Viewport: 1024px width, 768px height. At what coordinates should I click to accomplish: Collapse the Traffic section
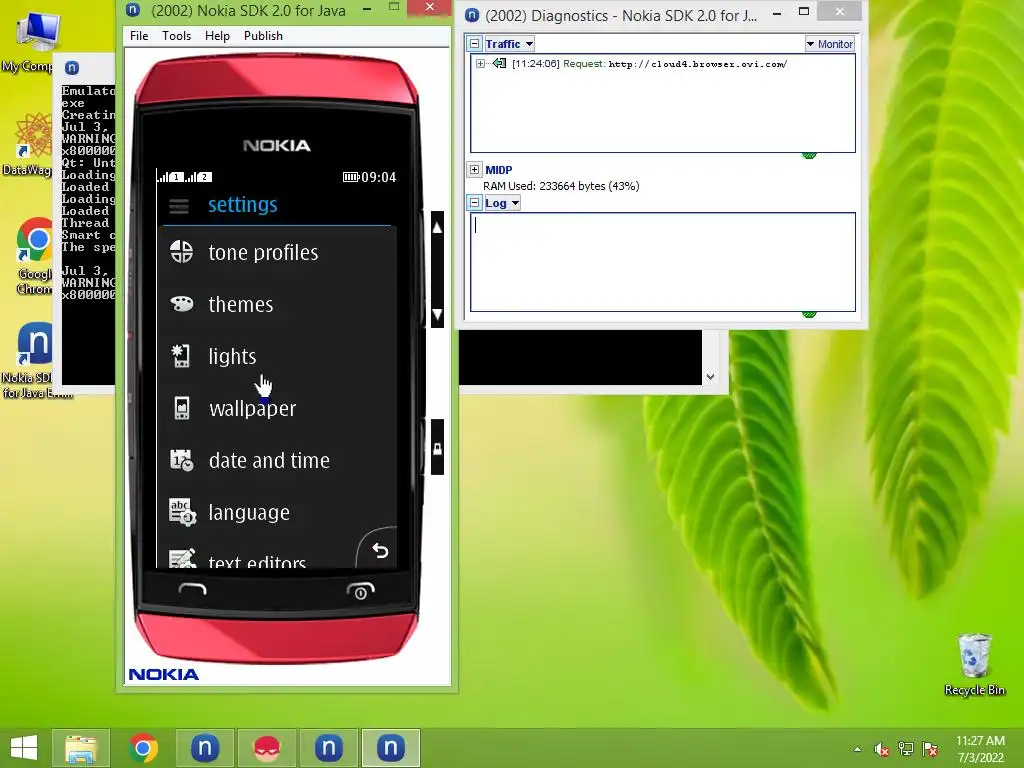[475, 44]
